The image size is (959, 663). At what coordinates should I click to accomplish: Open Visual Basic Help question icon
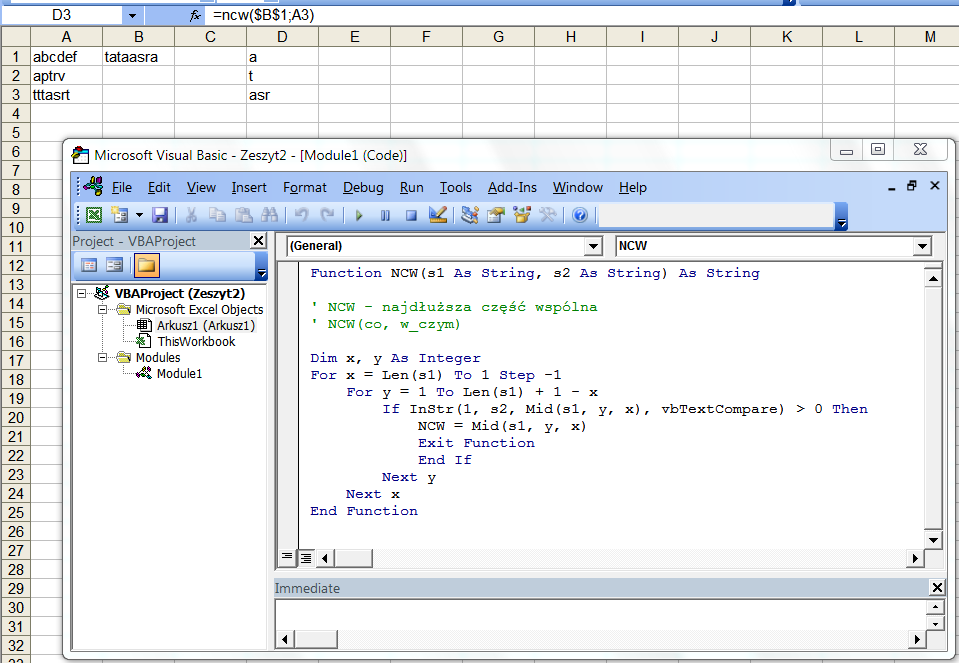click(580, 215)
